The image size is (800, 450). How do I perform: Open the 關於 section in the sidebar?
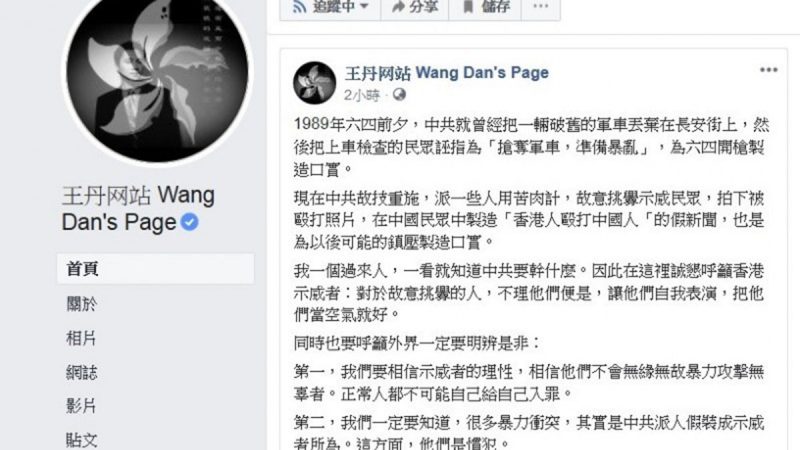(82, 304)
